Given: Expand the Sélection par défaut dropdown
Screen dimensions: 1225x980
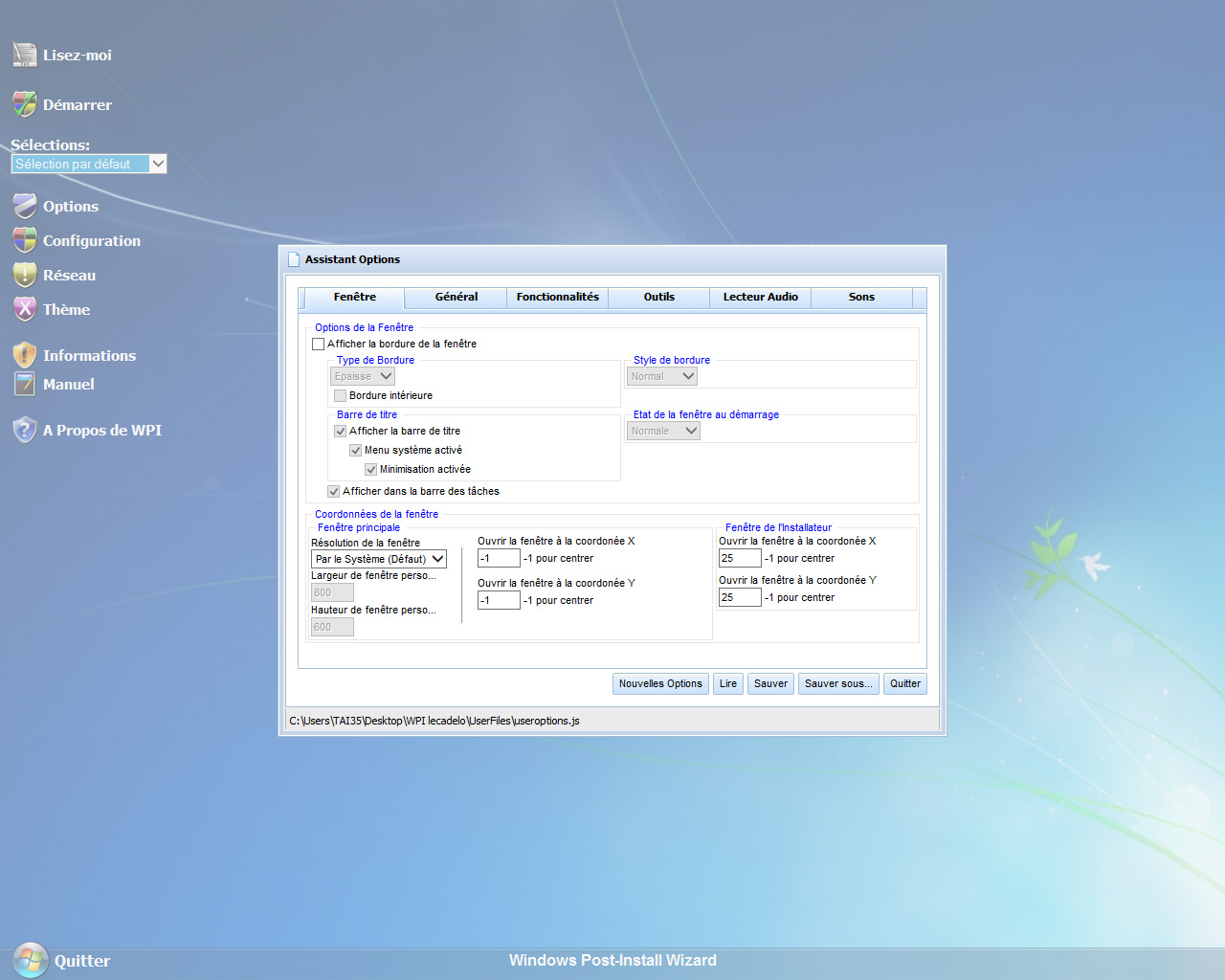Looking at the screenshot, I should coord(158,164).
